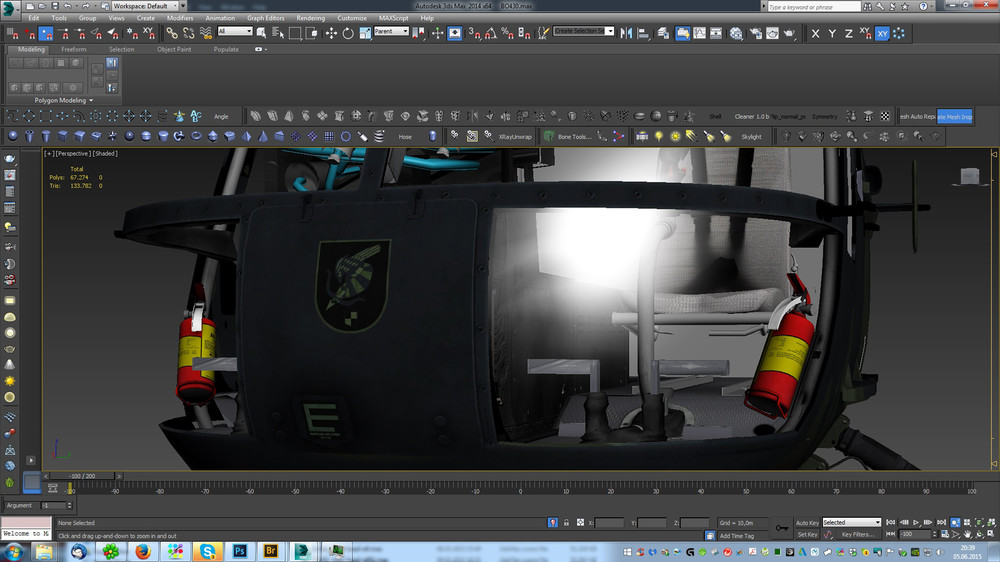Image resolution: width=1000 pixels, height=562 pixels.
Task: Open the Curve Editor icon
Action: click(x=700, y=33)
